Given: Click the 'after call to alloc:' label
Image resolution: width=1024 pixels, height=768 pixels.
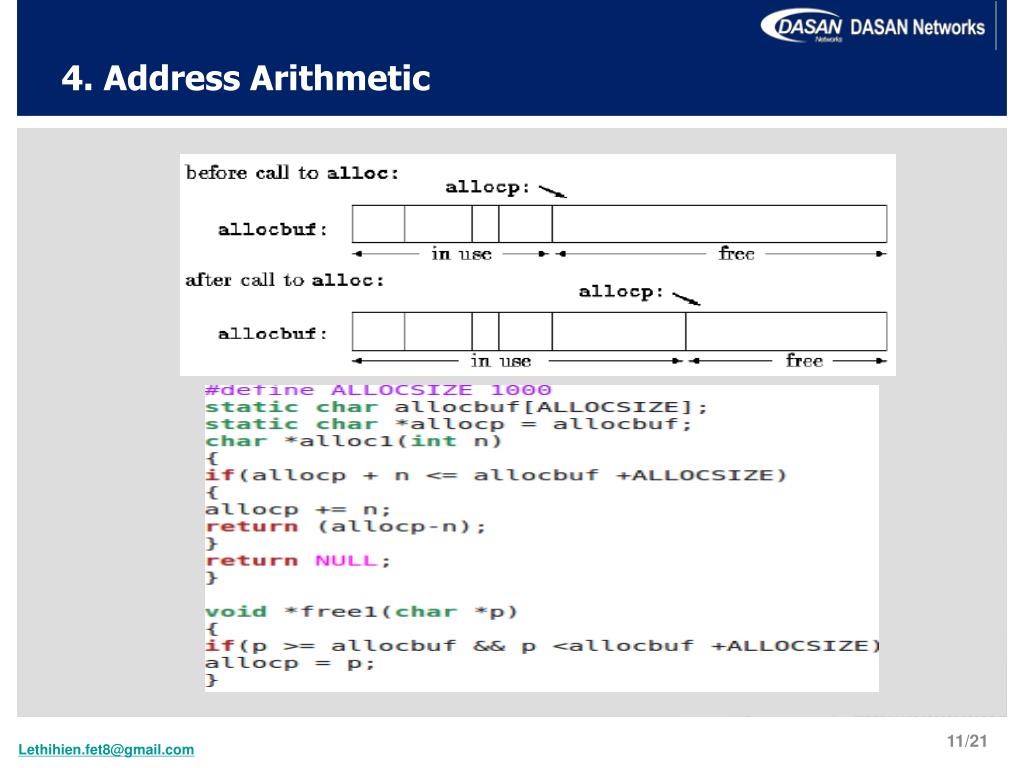Looking at the screenshot, I should tap(285, 280).
